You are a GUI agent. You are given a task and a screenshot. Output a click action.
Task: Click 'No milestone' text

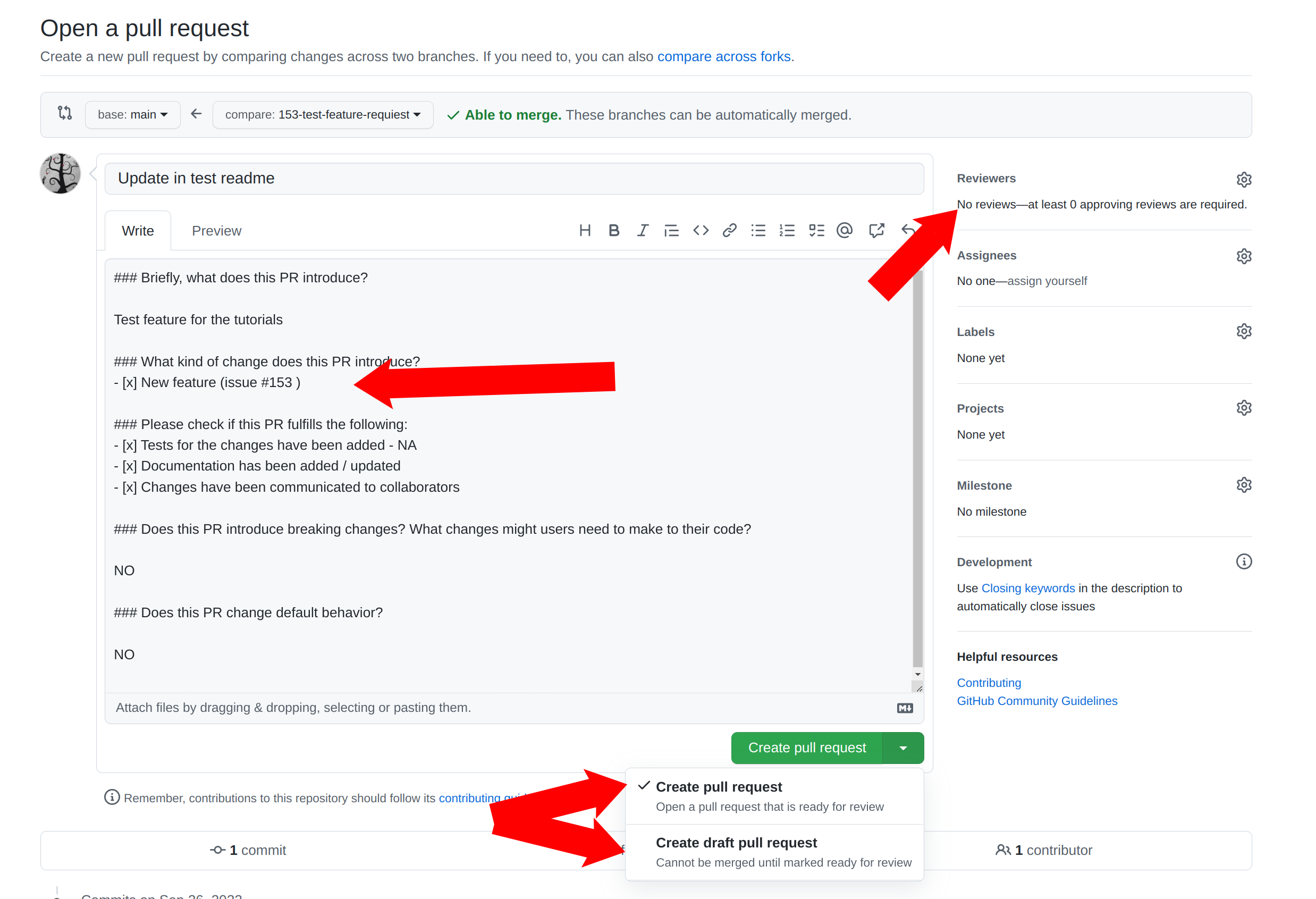(x=991, y=511)
